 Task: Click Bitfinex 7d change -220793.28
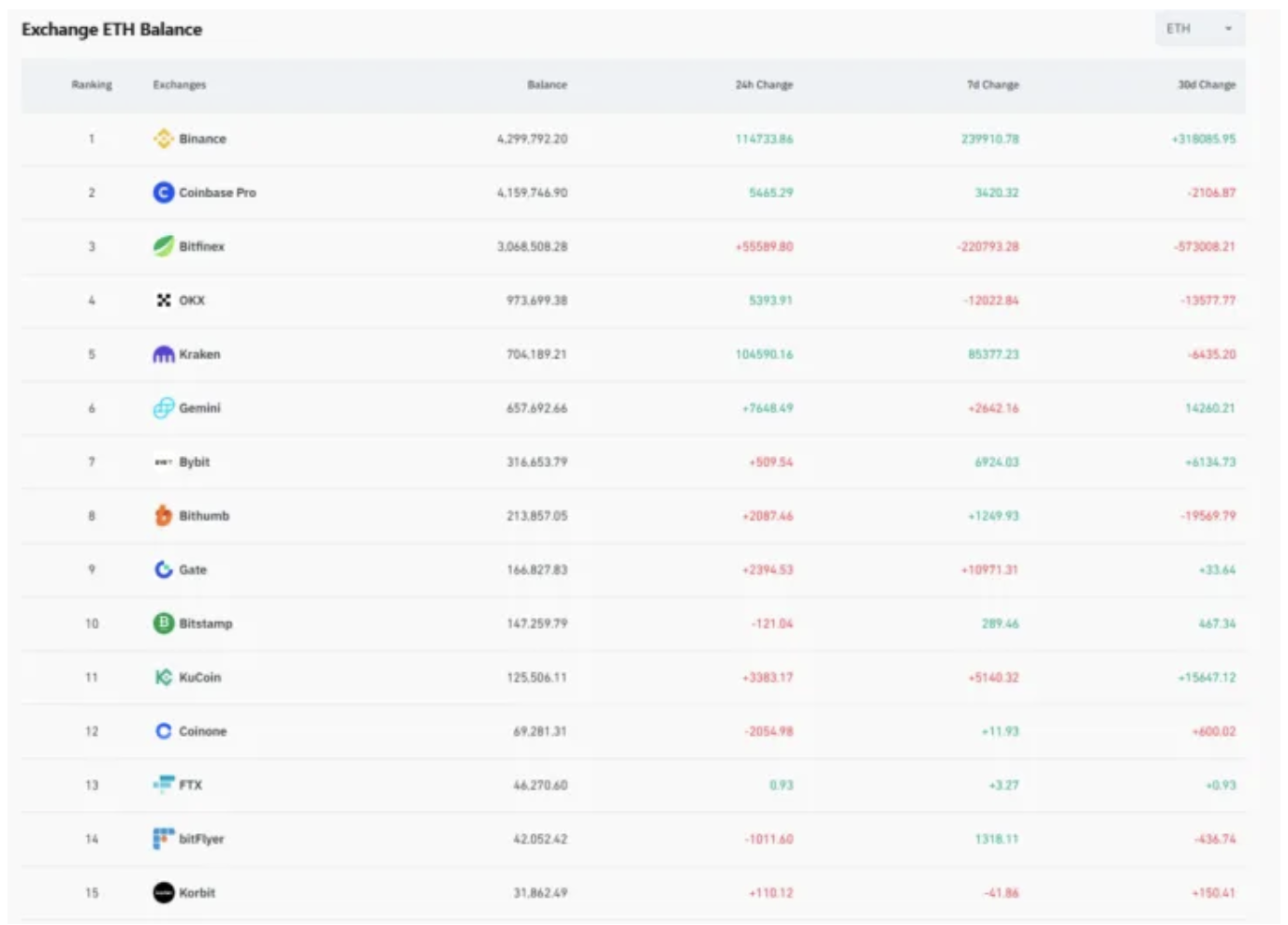(x=988, y=246)
